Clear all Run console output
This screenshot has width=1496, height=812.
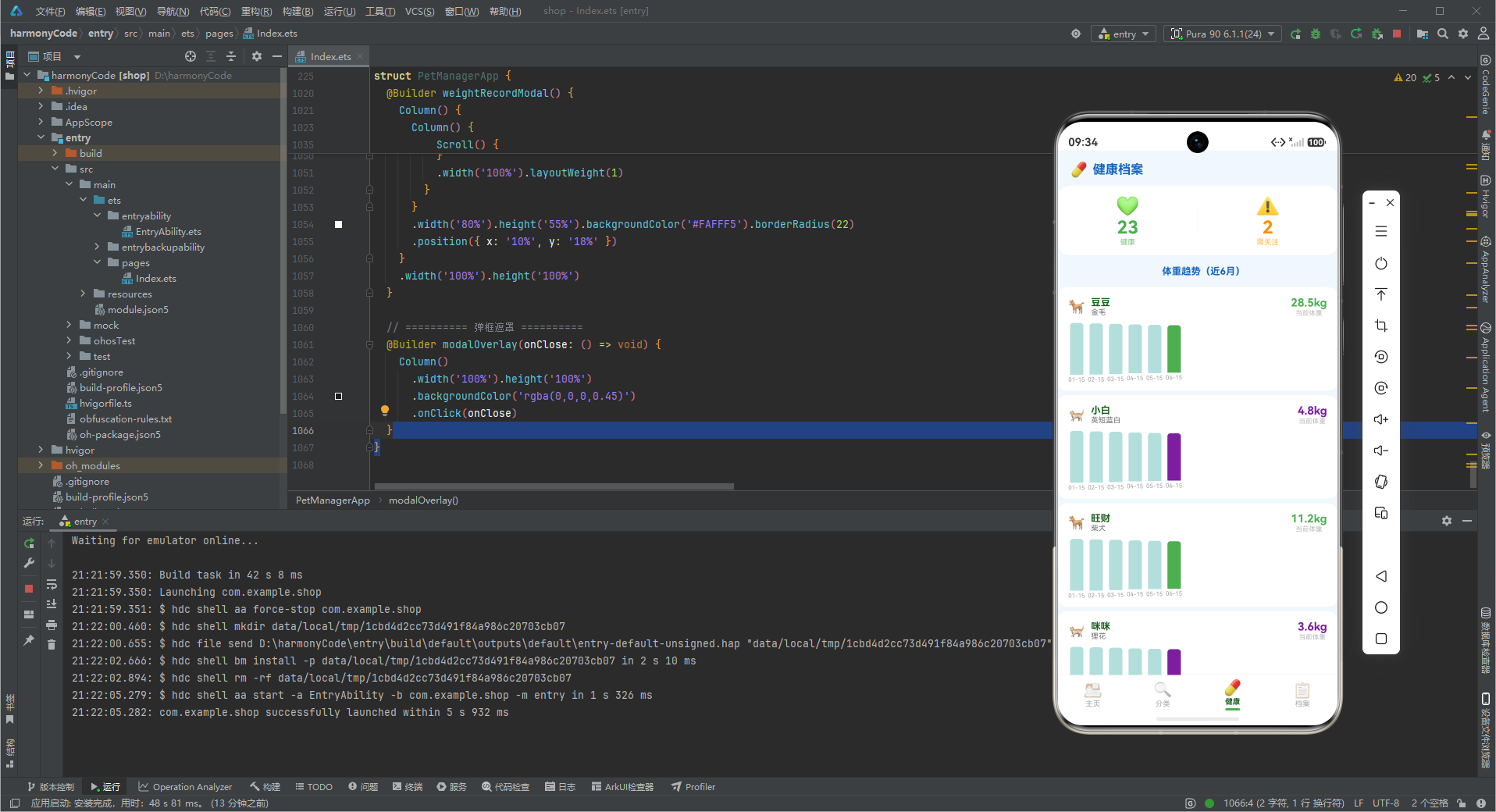(x=52, y=645)
